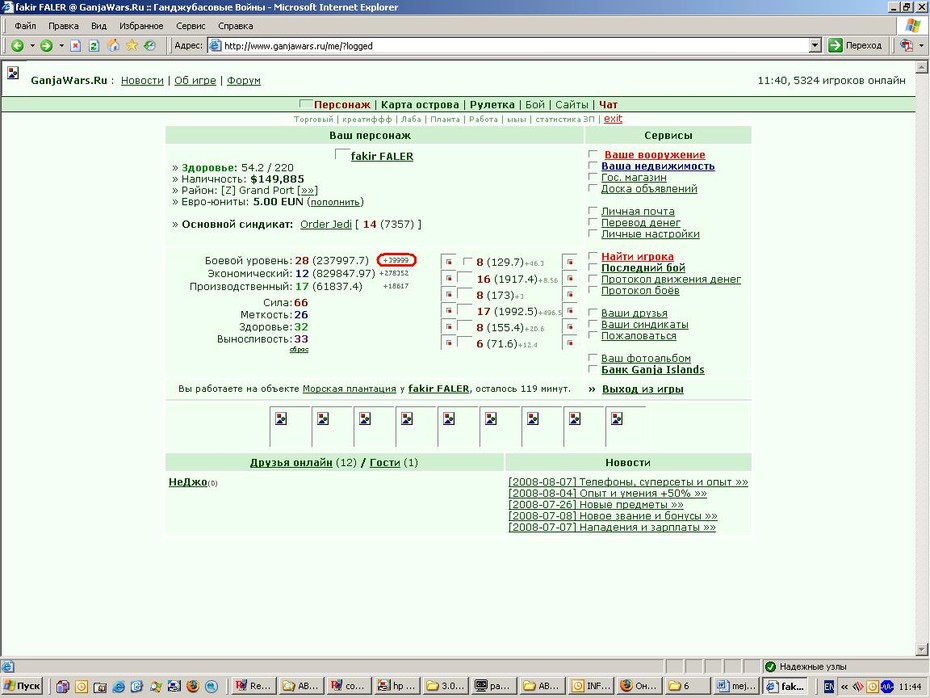Screen dimensions: 930x698
Task: Open the Home page house icon
Action: point(113,46)
